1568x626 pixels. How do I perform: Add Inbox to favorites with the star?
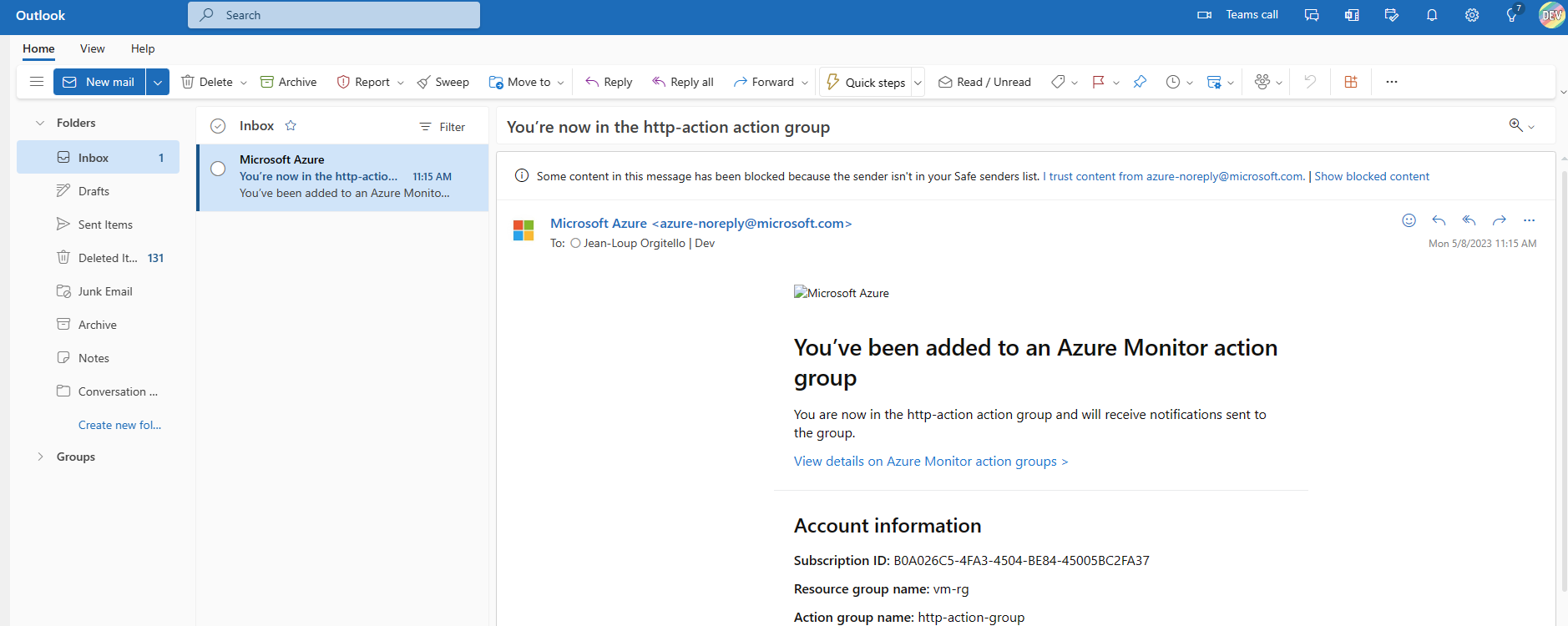[291, 126]
